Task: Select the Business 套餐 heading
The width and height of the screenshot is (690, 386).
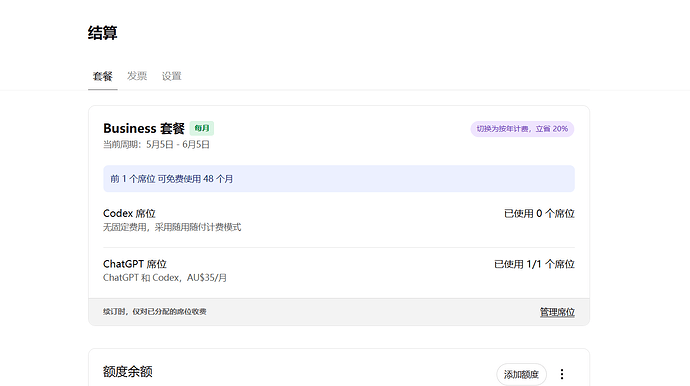Action: click(144, 128)
